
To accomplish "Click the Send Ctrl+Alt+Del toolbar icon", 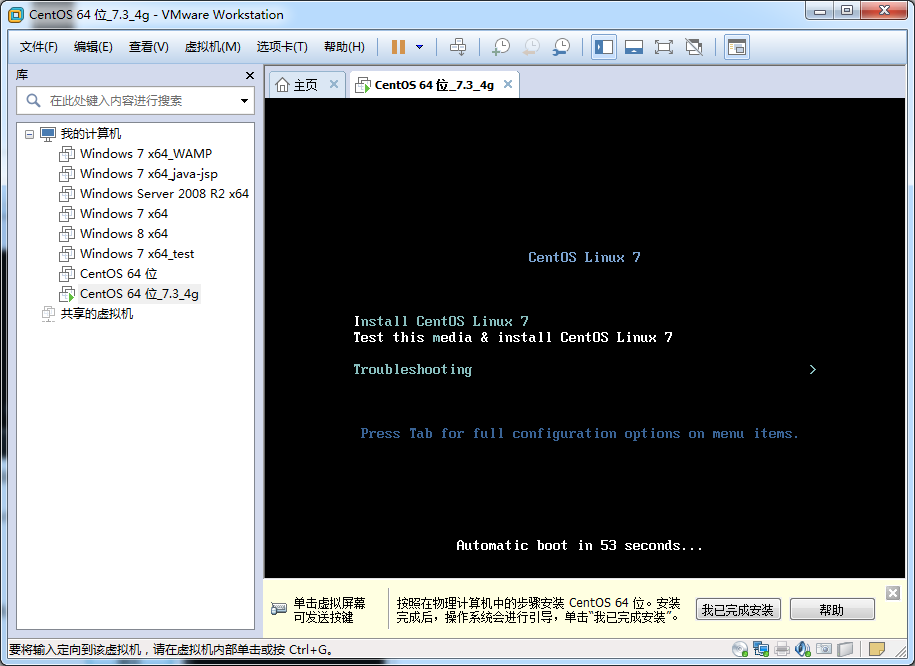I will tap(458, 47).
